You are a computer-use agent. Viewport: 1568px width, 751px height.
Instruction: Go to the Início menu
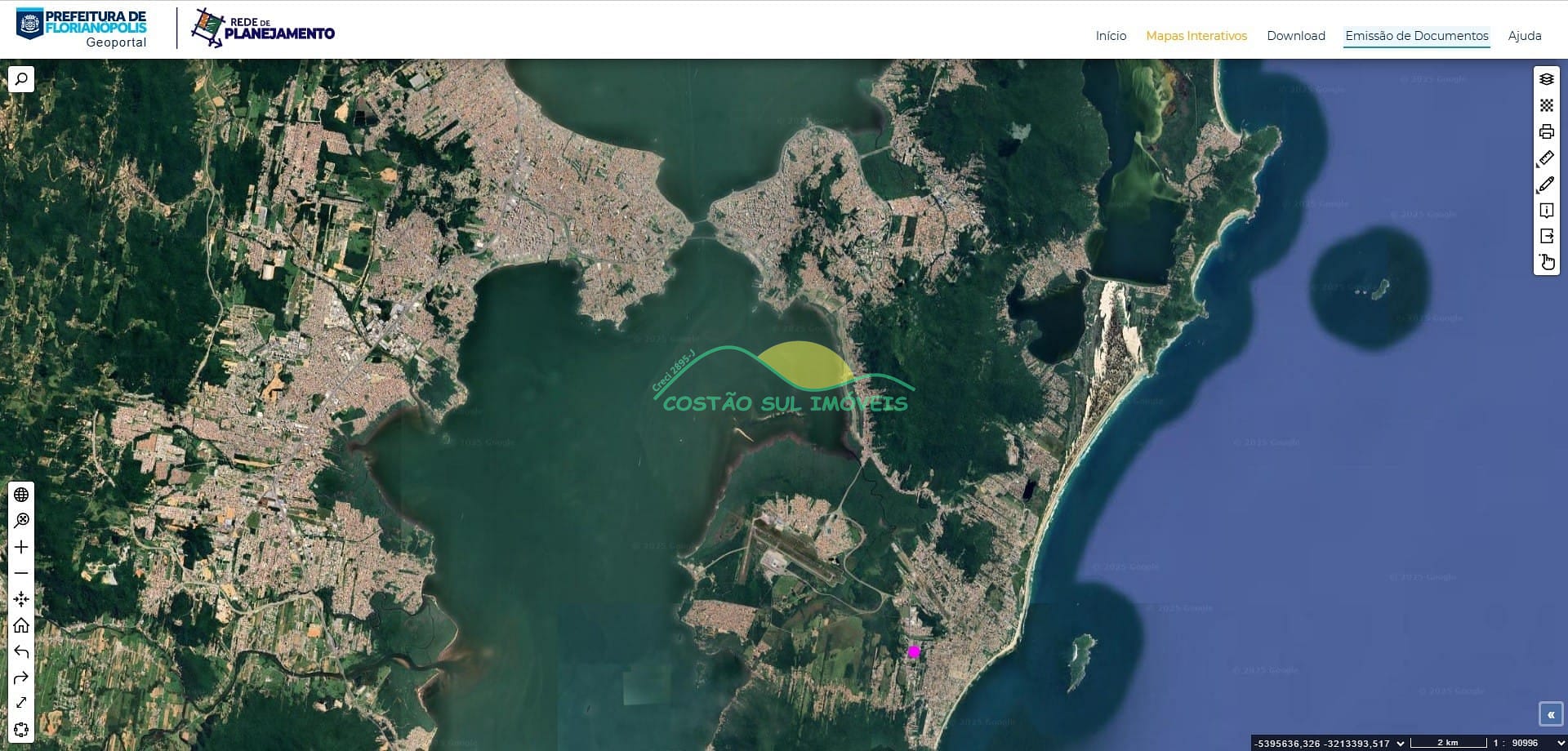pyautogui.click(x=1111, y=36)
